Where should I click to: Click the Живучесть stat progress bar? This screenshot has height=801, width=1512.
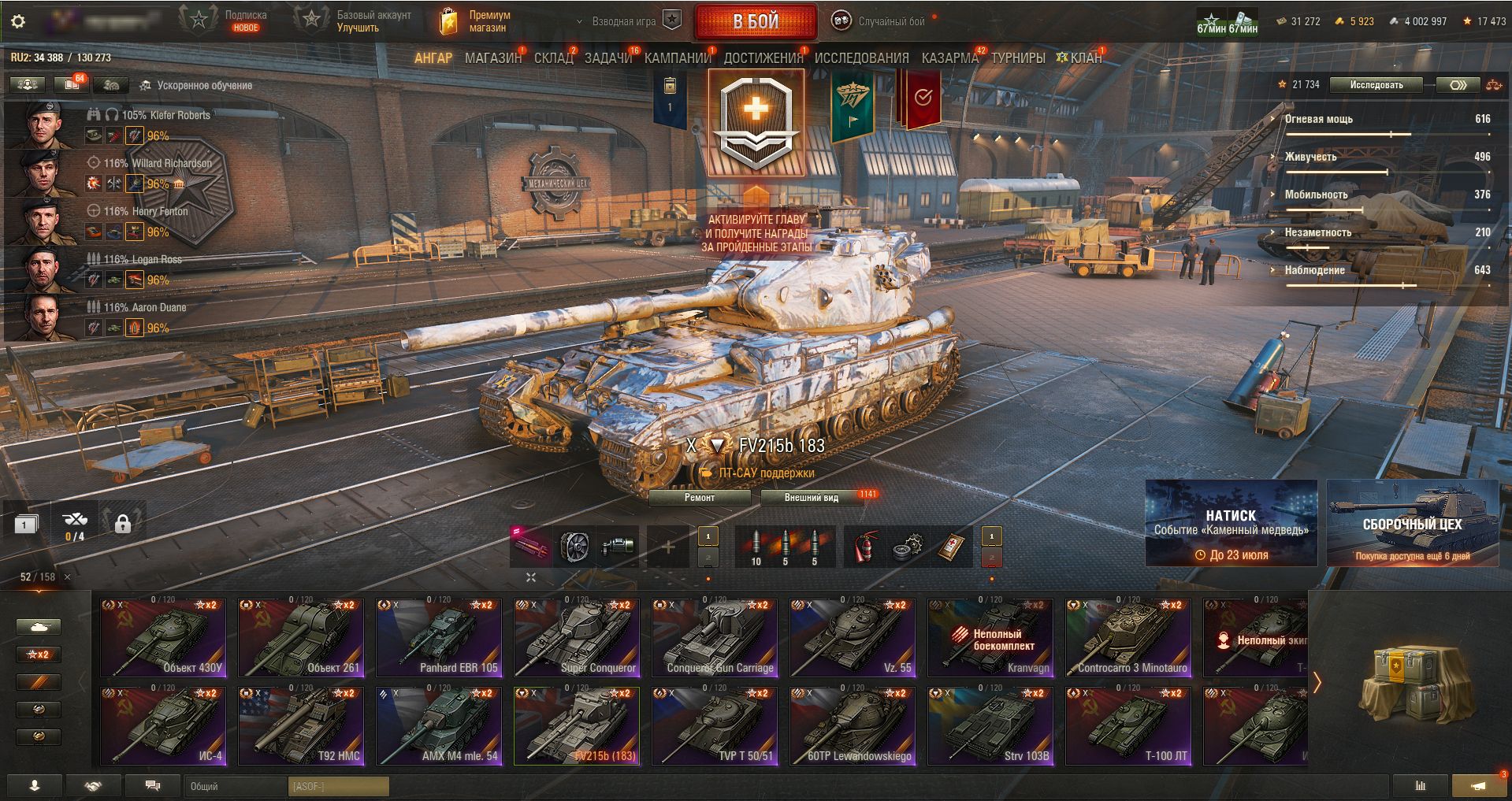point(1388,172)
